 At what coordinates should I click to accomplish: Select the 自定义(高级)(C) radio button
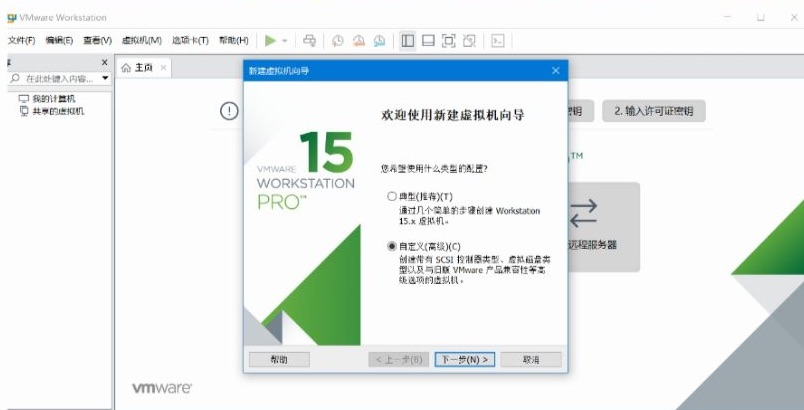pyautogui.click(x=392, y=247)
